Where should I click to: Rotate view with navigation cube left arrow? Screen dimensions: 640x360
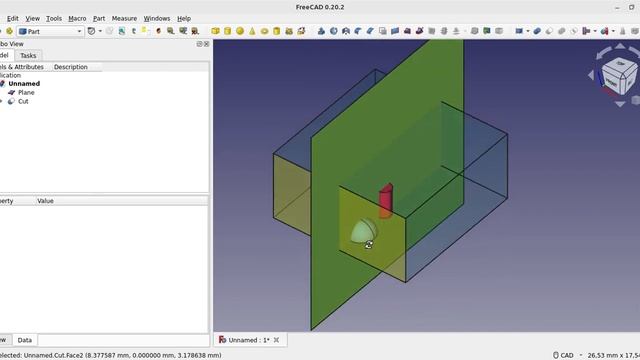click(591, 75)
